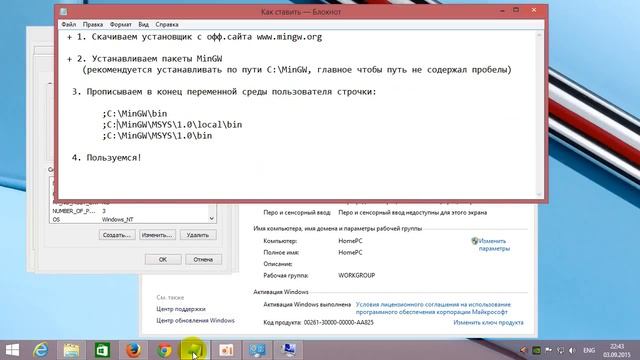Click the orange app icon in the taskbar
This screenshot has width=640, height=360.
coord(226,350)
